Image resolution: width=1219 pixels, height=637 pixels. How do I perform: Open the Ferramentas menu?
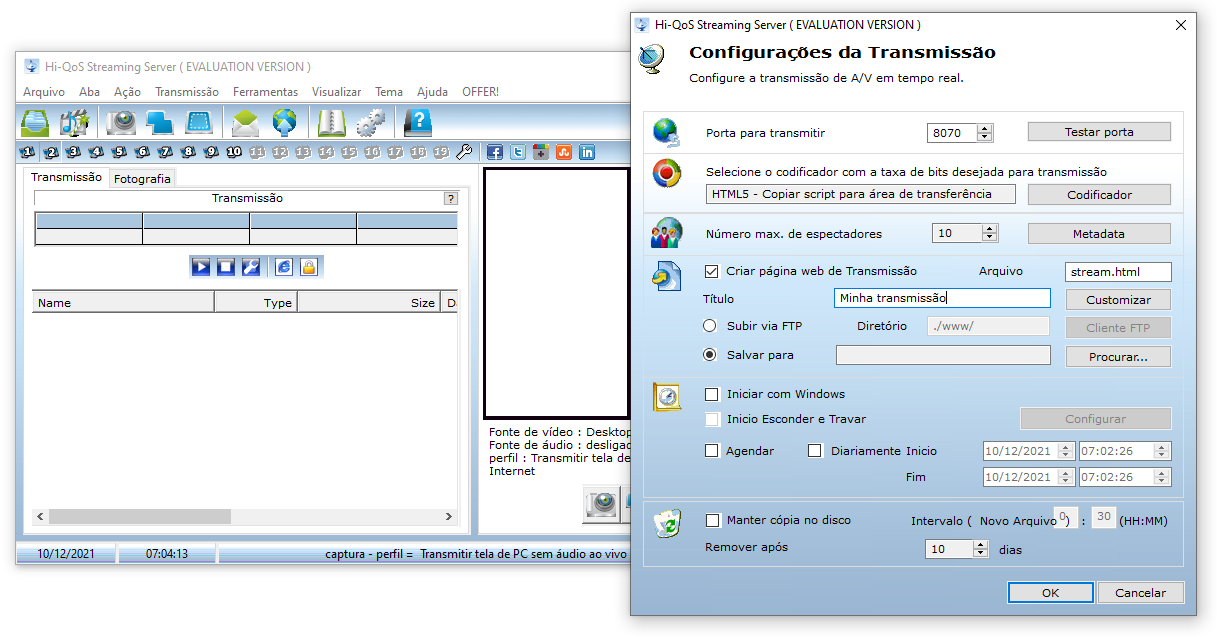click(265, 92)
